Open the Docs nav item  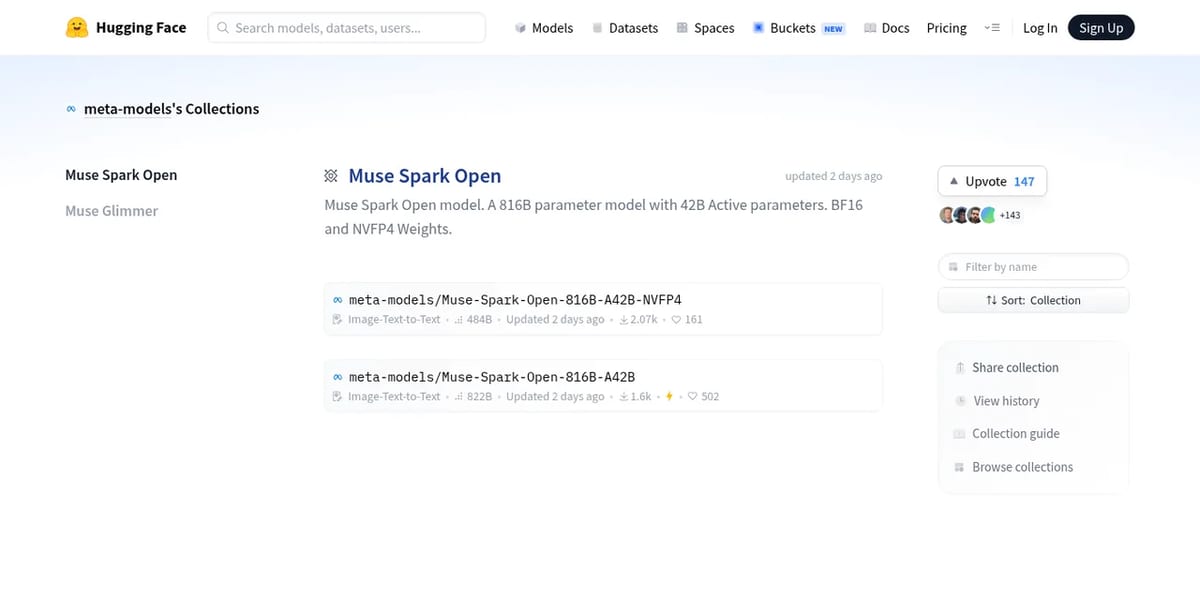[886, 28]
